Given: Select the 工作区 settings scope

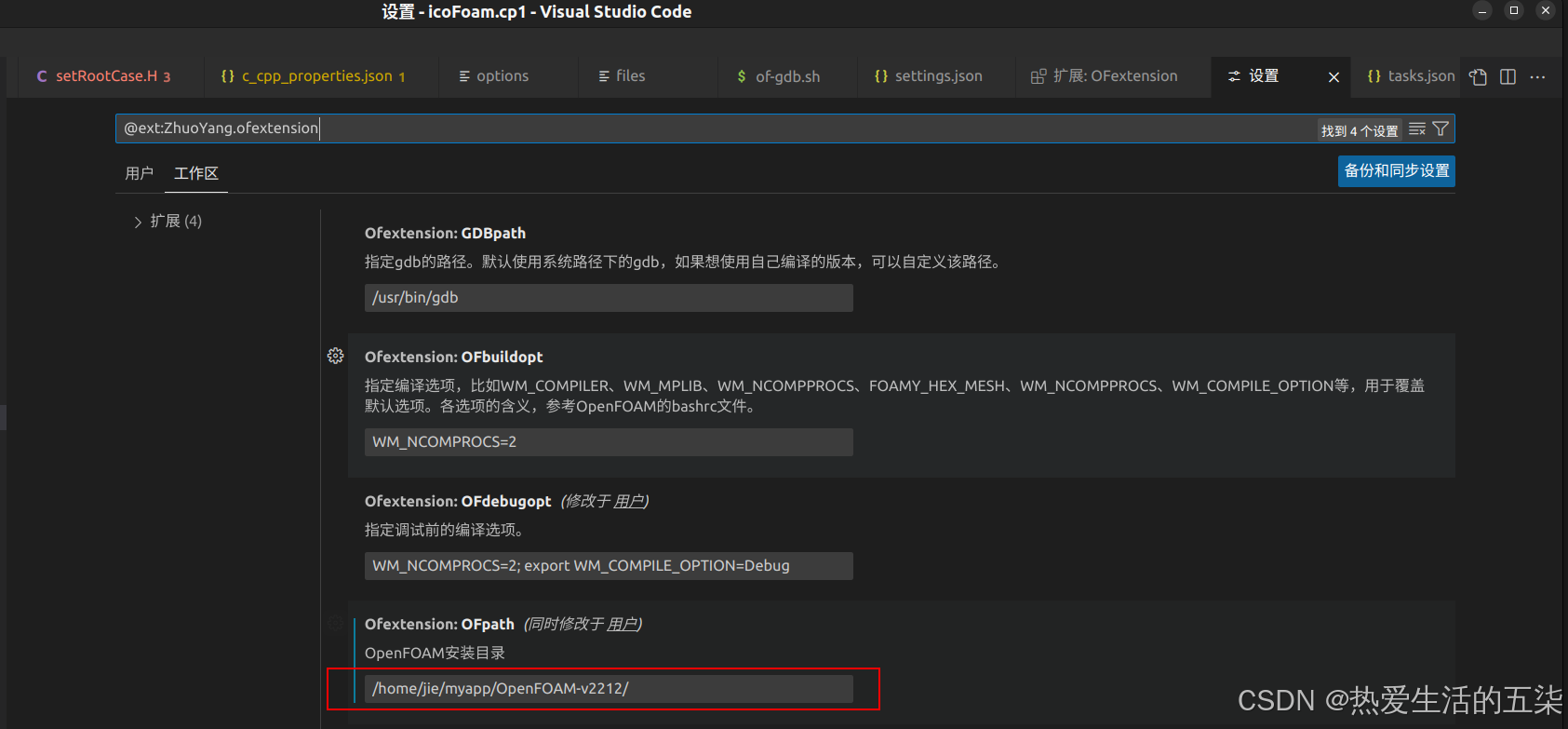Looking at the screenshot, I should [x=196, y=173].
